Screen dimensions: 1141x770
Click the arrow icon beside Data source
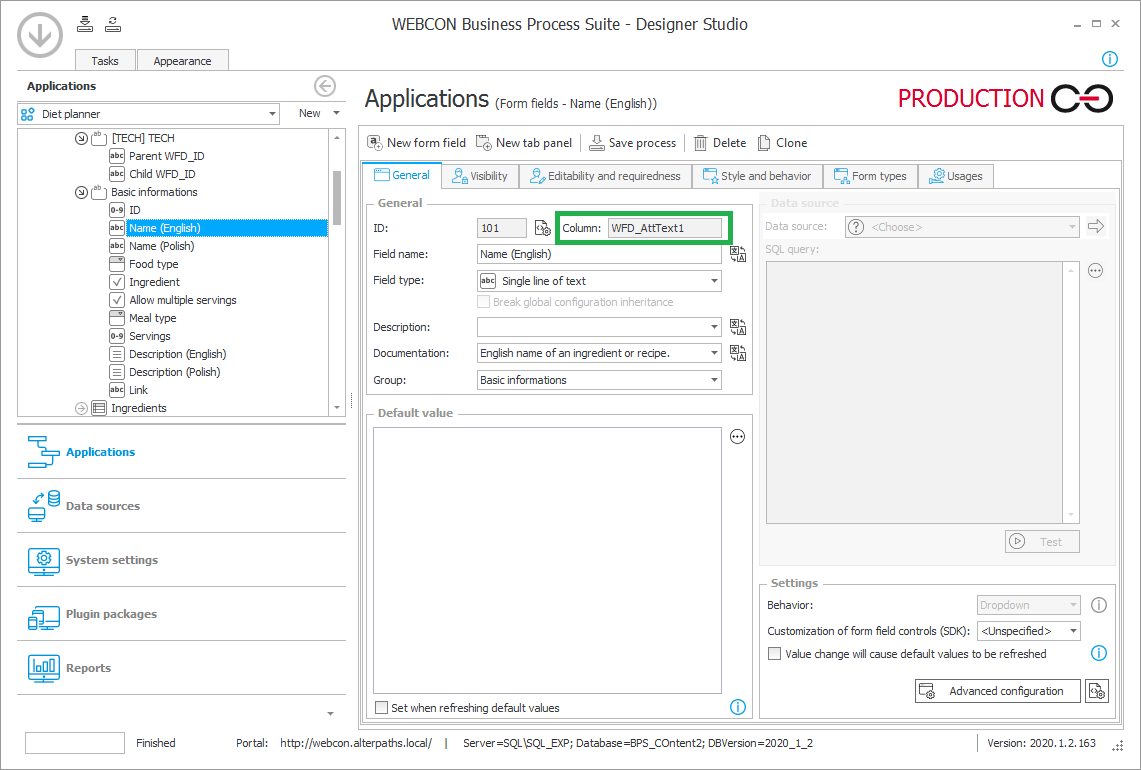pos(1095,226)
